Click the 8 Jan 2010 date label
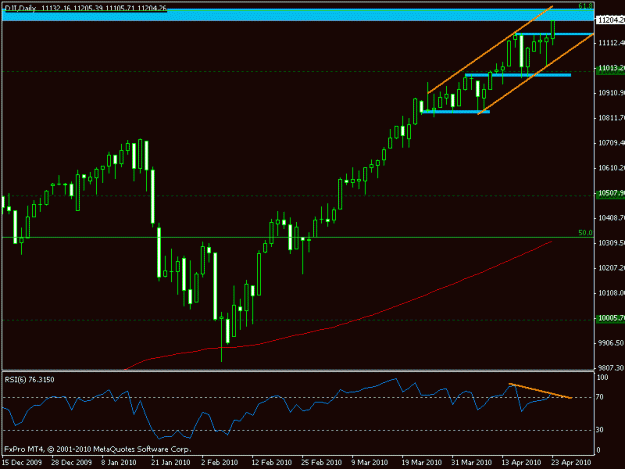625x469 pixels. tap(118, 463)
